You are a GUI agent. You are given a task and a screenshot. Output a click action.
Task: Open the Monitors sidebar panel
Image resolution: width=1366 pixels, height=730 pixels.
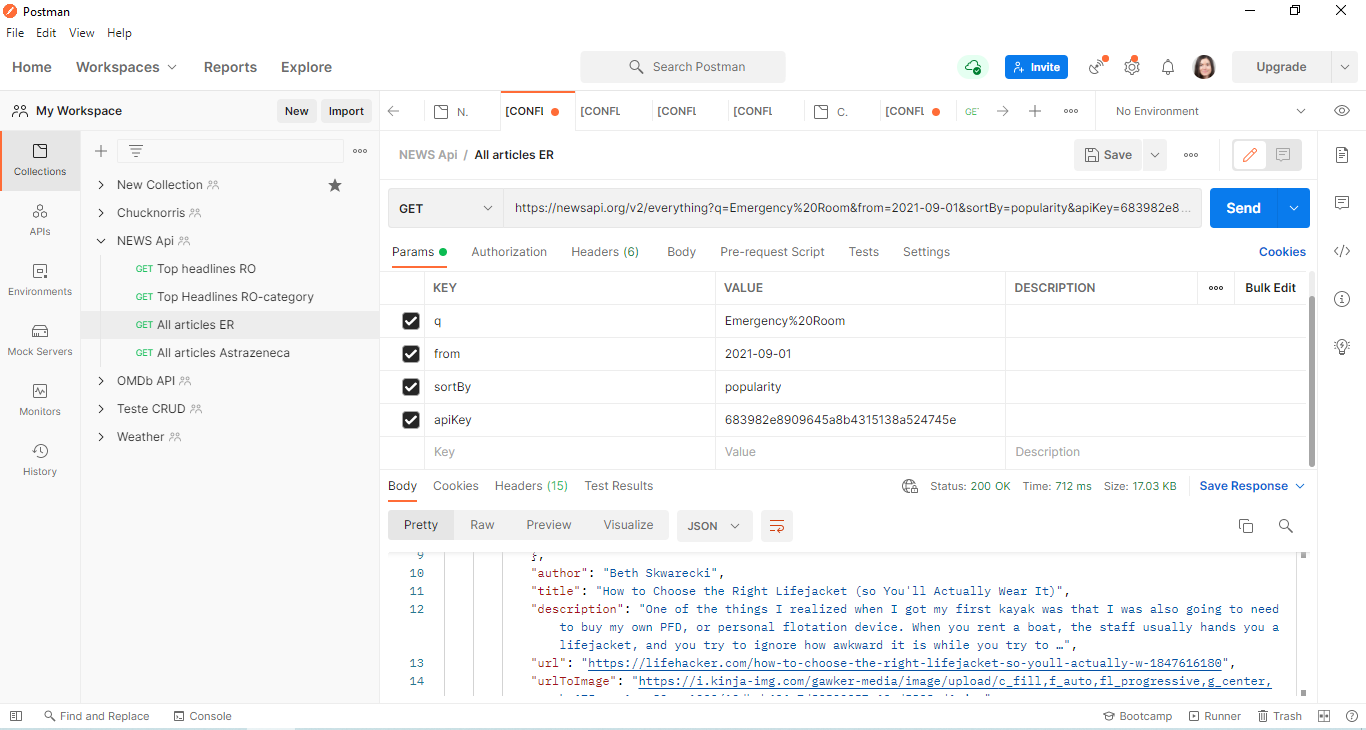(40, 400)
